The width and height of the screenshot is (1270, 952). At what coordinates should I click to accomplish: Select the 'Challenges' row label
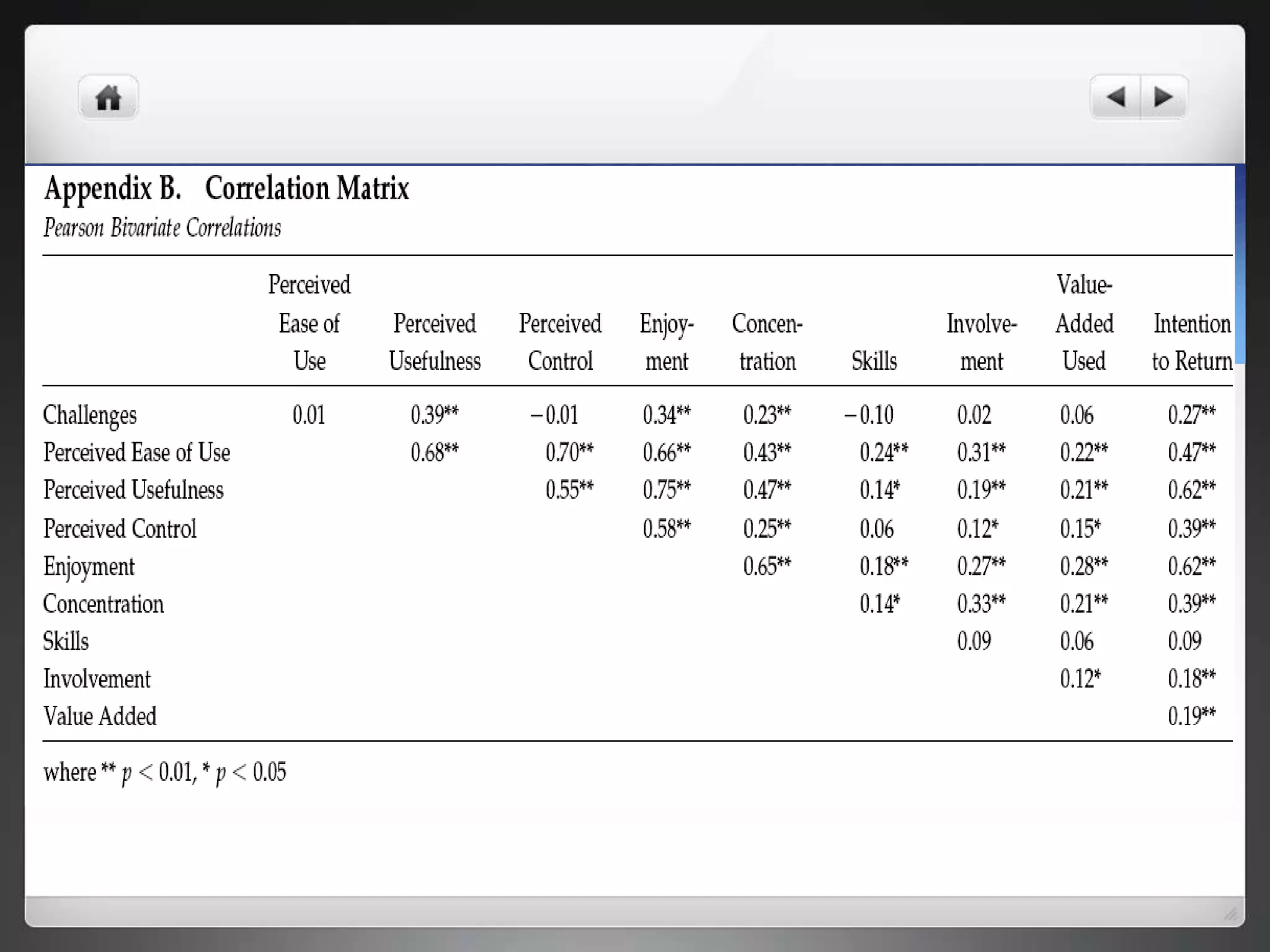point(89,415)
